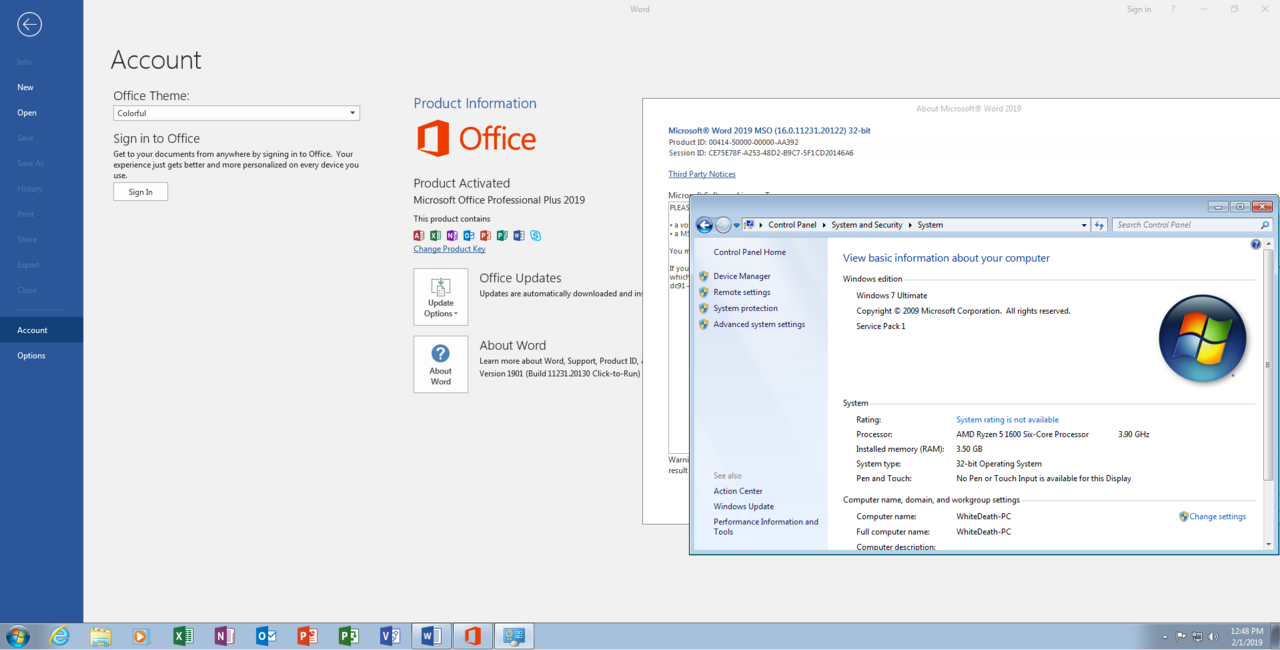Click the Publisher icon in product contents

(502, 236)
